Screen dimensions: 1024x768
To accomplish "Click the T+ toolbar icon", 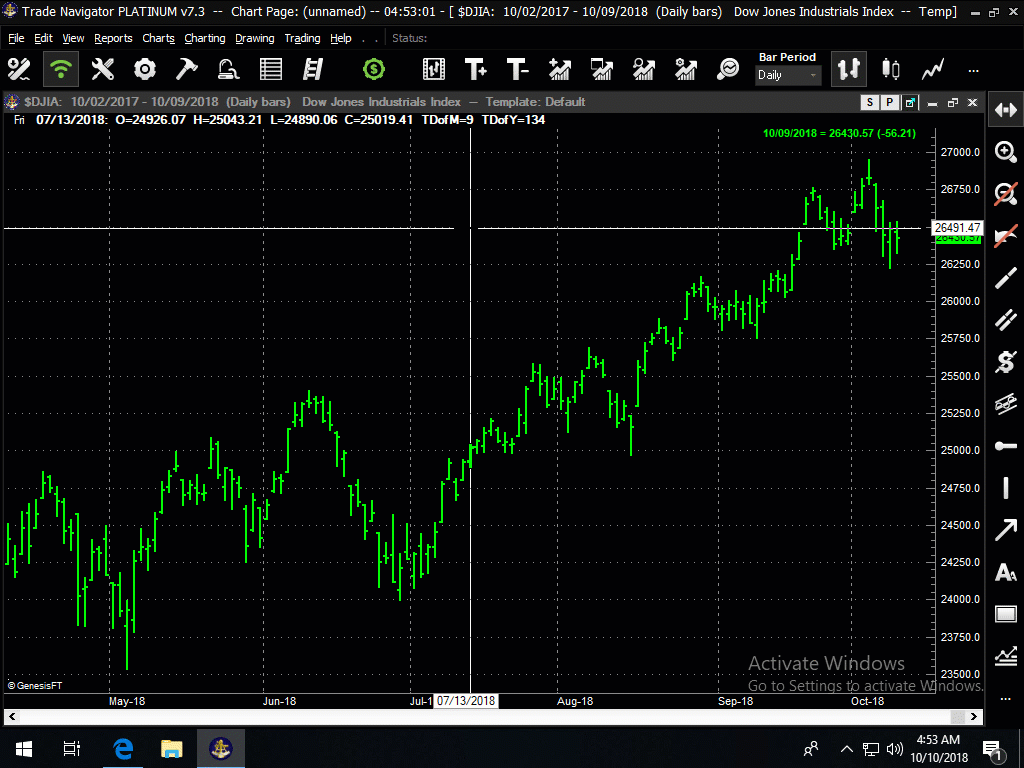I will point(475,69).
